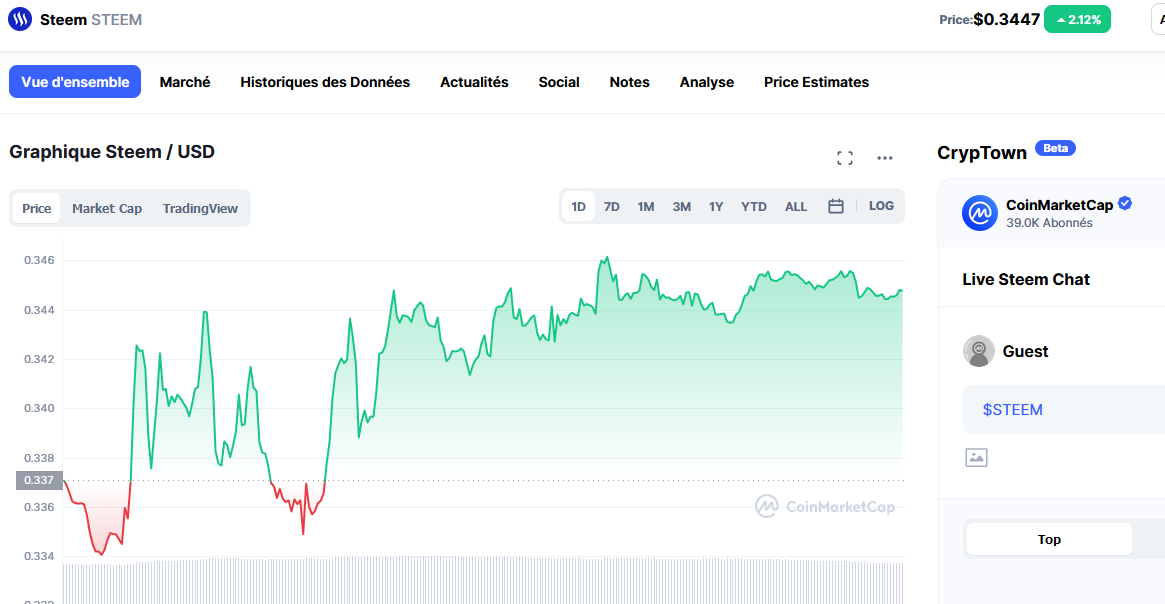This screenshot has width=1165, height=604.
Task: Toggle the LOG scale option
Action: coord(881,206)
